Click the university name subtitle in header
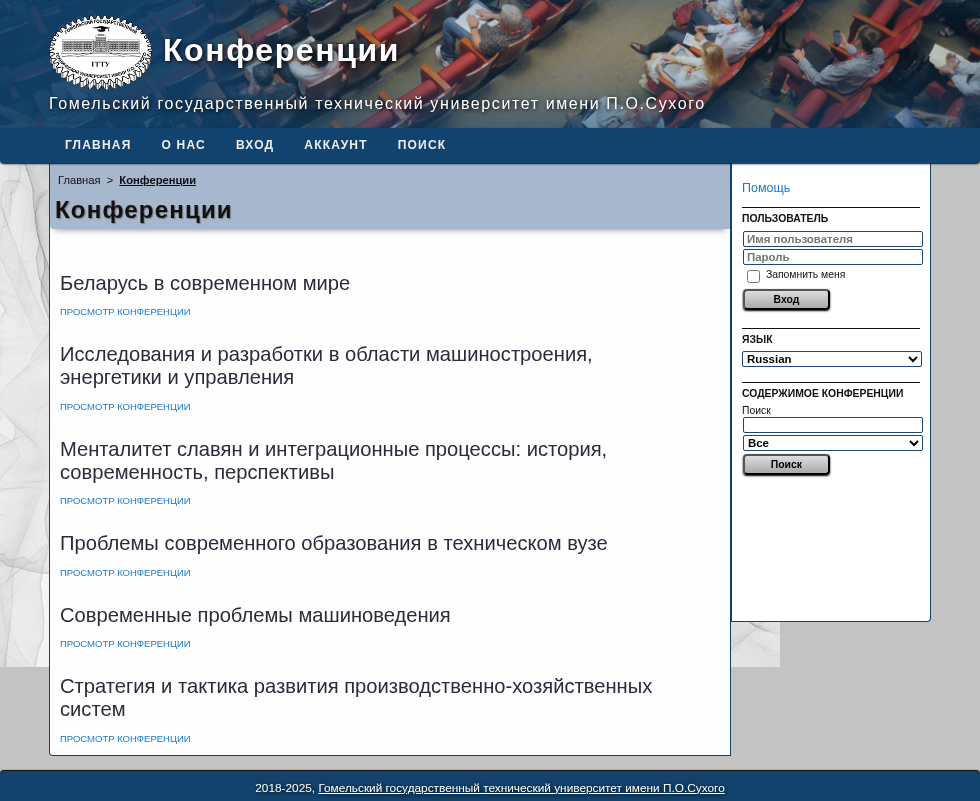980x801 pixels. [x=377, y=104]
